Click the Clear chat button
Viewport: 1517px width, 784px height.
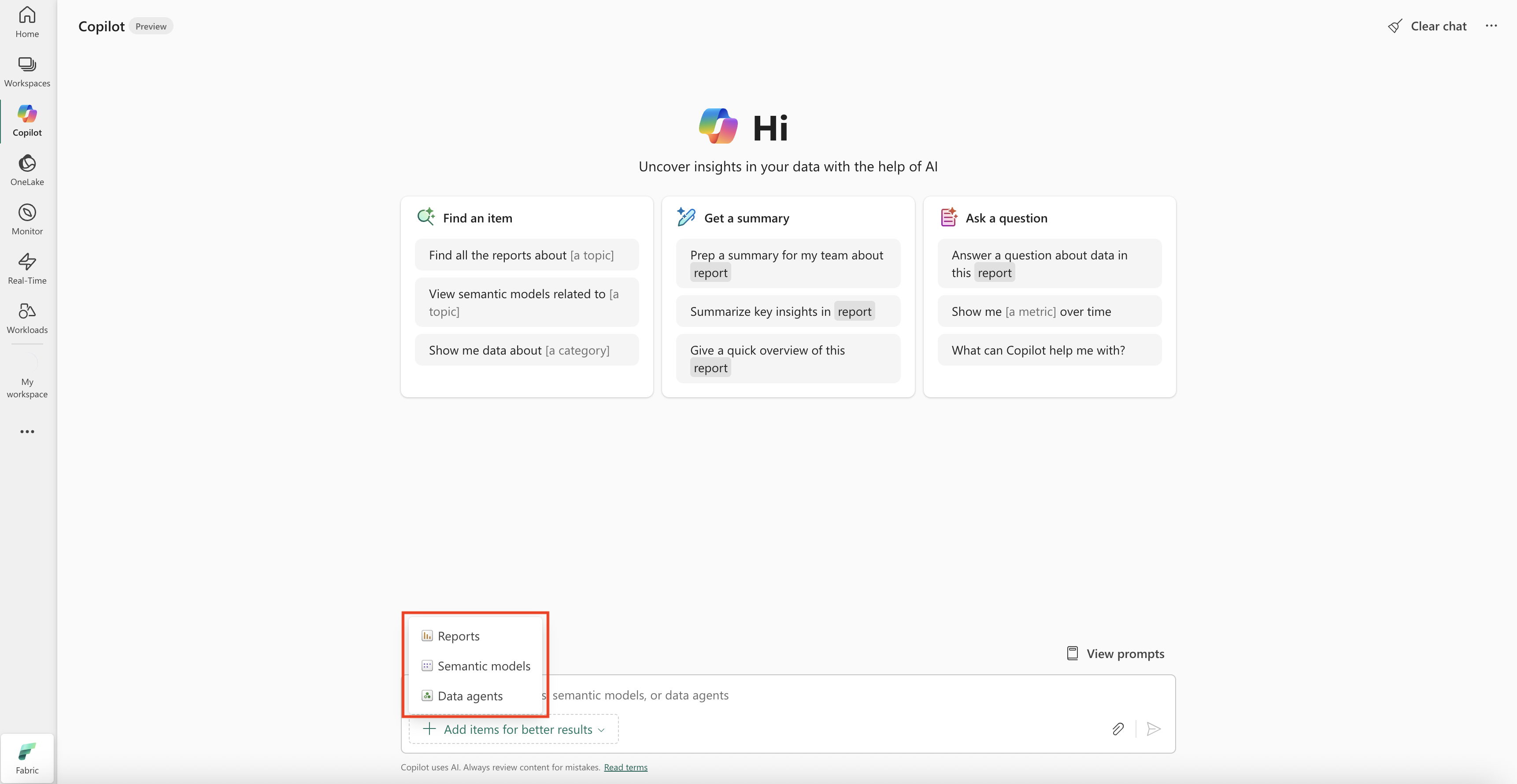1428,26
